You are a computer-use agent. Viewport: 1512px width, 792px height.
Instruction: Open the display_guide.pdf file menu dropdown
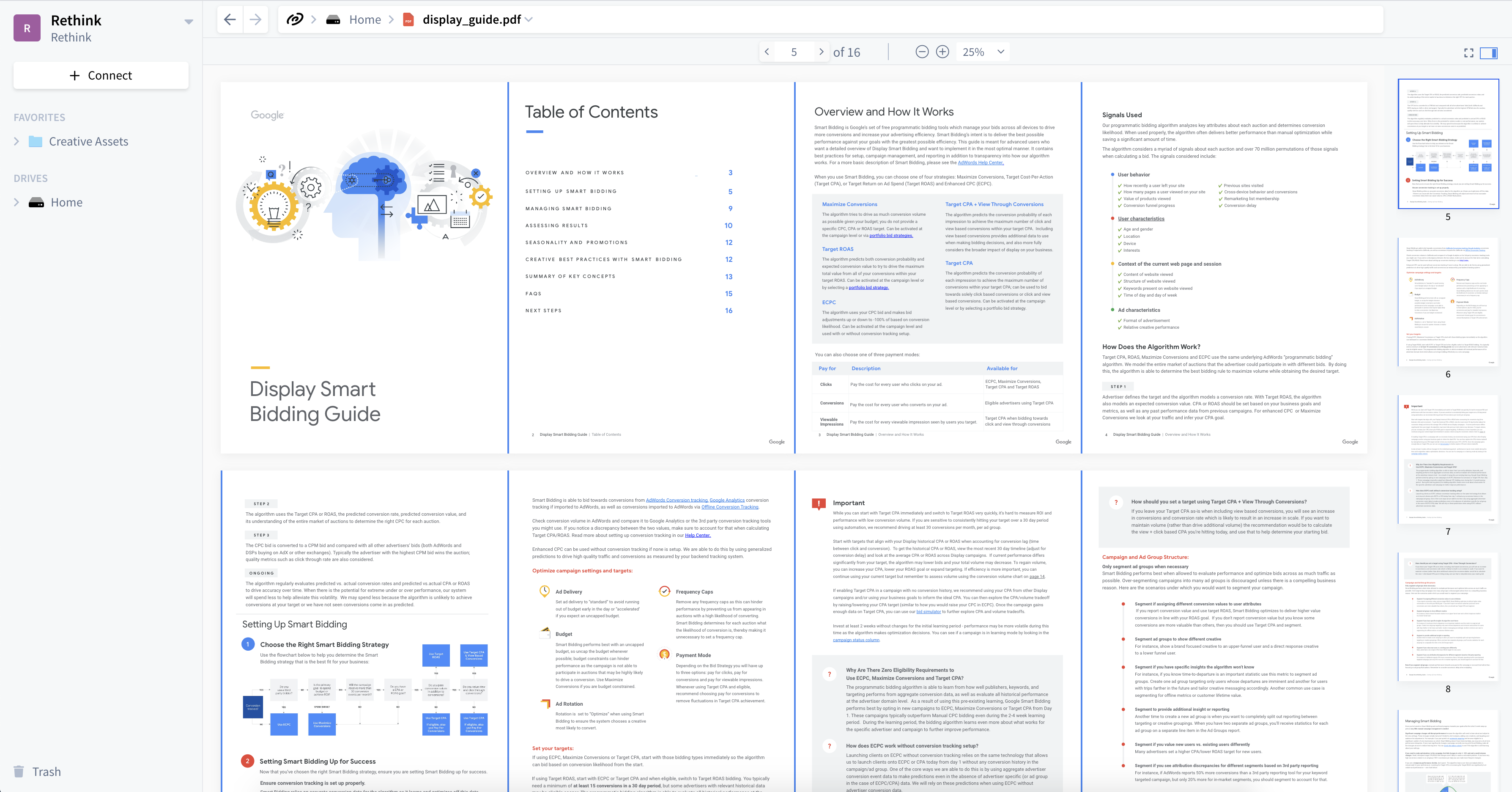529,19
